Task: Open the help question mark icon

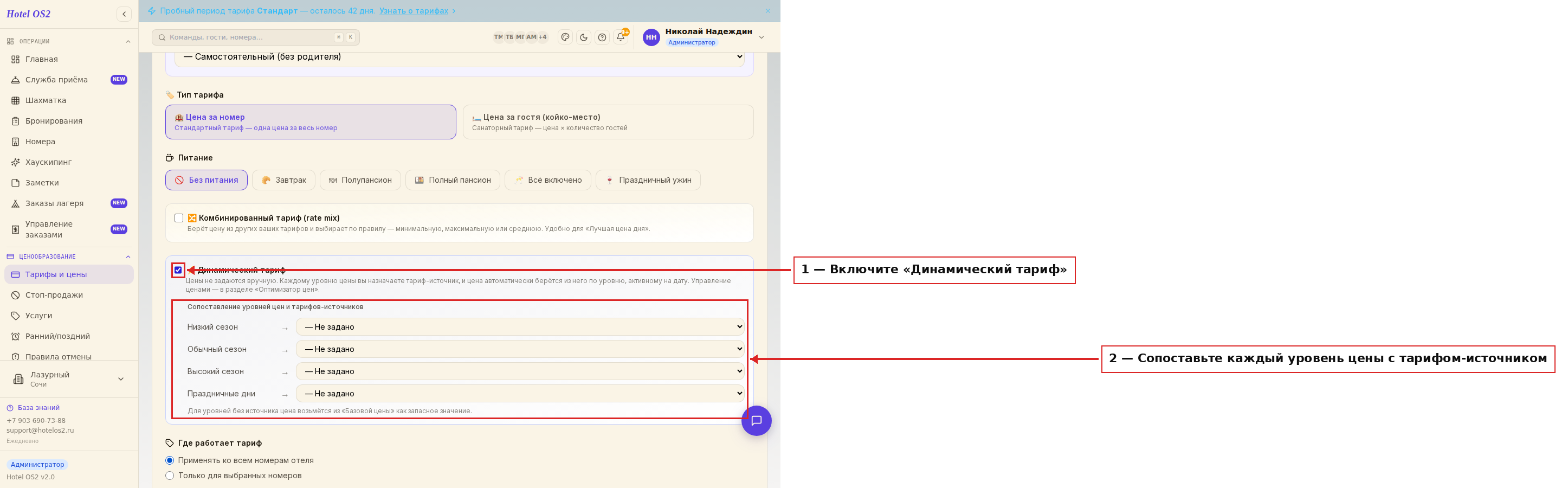Action: pos(602,37)
